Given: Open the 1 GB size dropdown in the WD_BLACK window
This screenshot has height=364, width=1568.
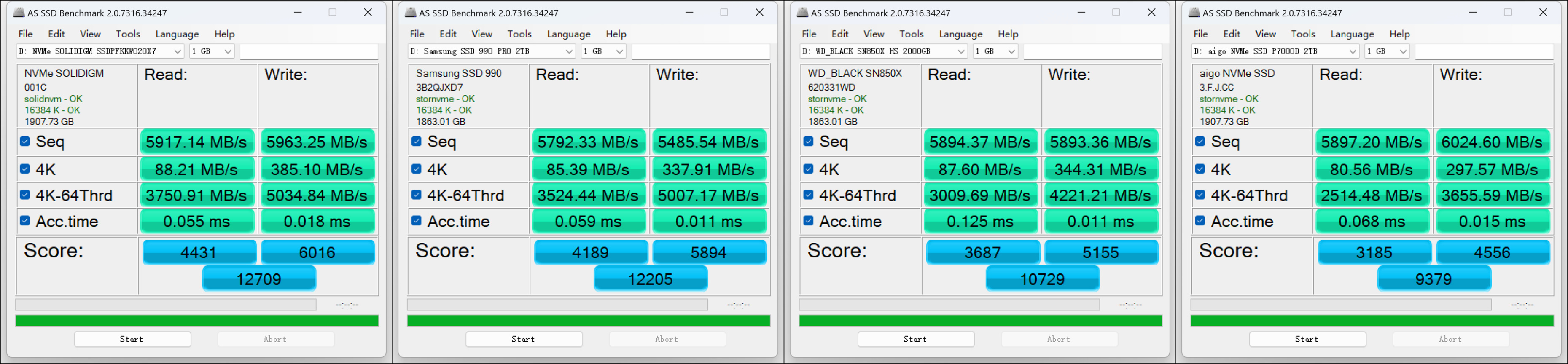Looking at the screenshot, I should point(995,51).
